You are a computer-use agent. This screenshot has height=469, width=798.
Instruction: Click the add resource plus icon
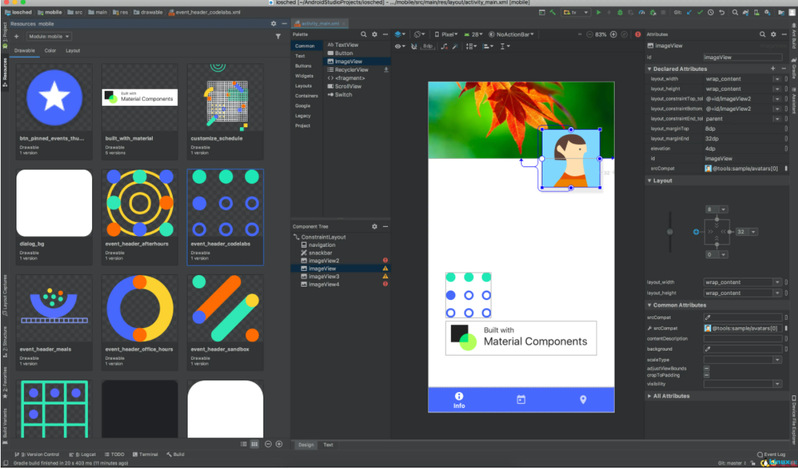pos(17,36)
